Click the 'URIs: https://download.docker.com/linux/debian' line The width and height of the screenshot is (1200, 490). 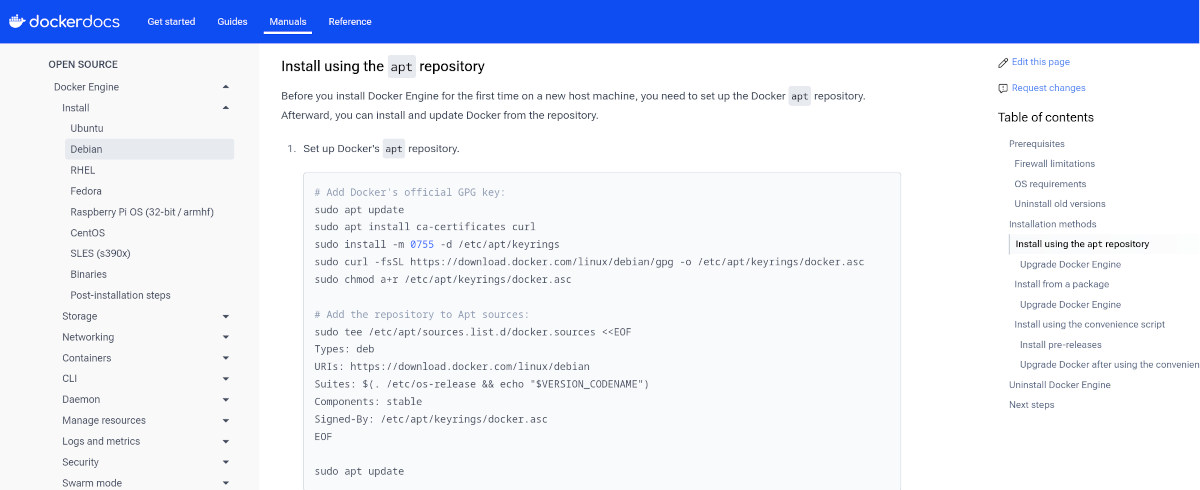click(x=452, y=367)
